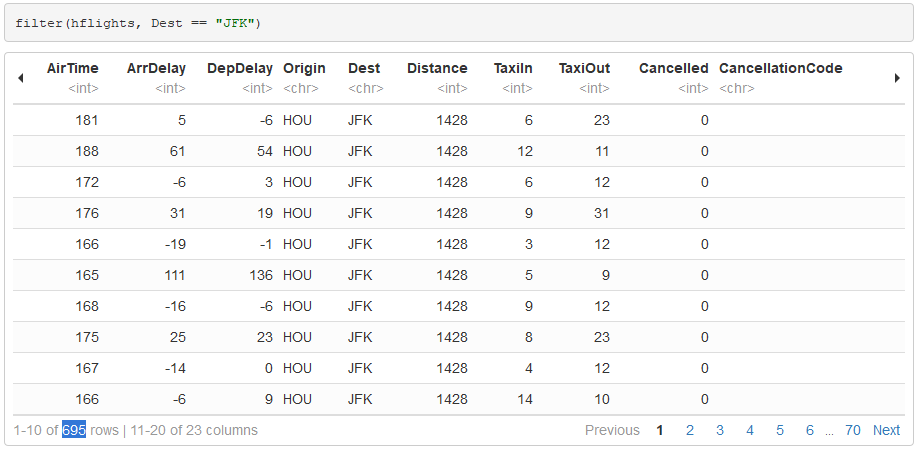Select the DepDelay column header
The width and height of the screenshot is (917, 451).
tap(240, 69)
